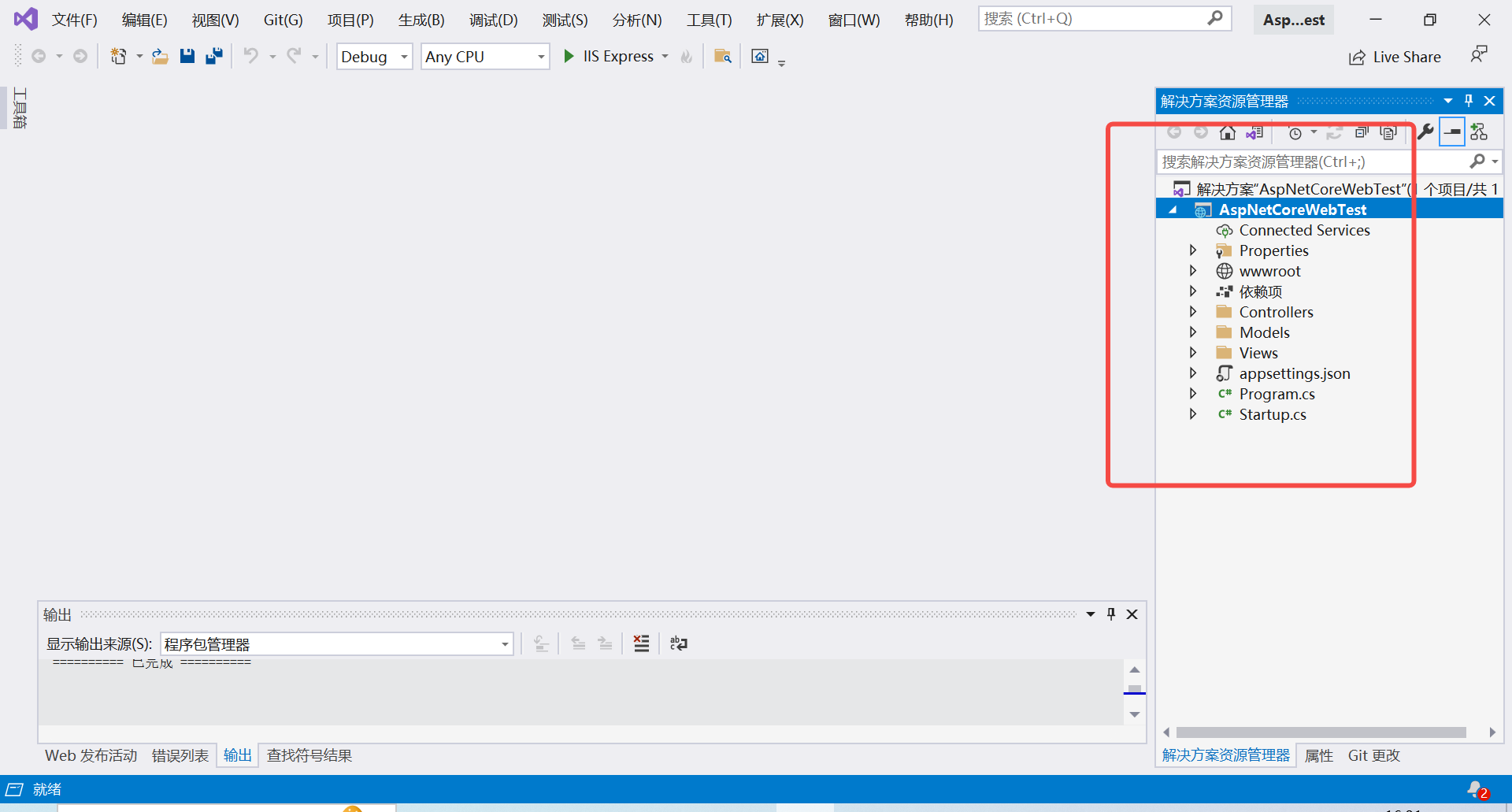Viewport: 1512px width, 812px height.
Task: Open the Git(G) menu
Action: [283, 20]
